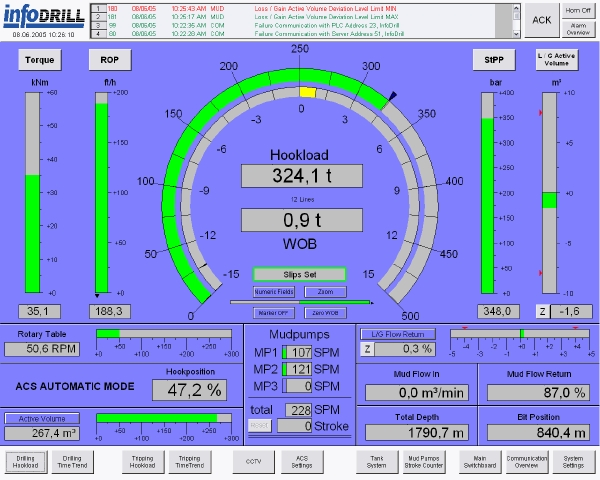This screenshot has width=600, height=480.
Task: Click the blue hookload pointer on the dial
Action: 392,96
